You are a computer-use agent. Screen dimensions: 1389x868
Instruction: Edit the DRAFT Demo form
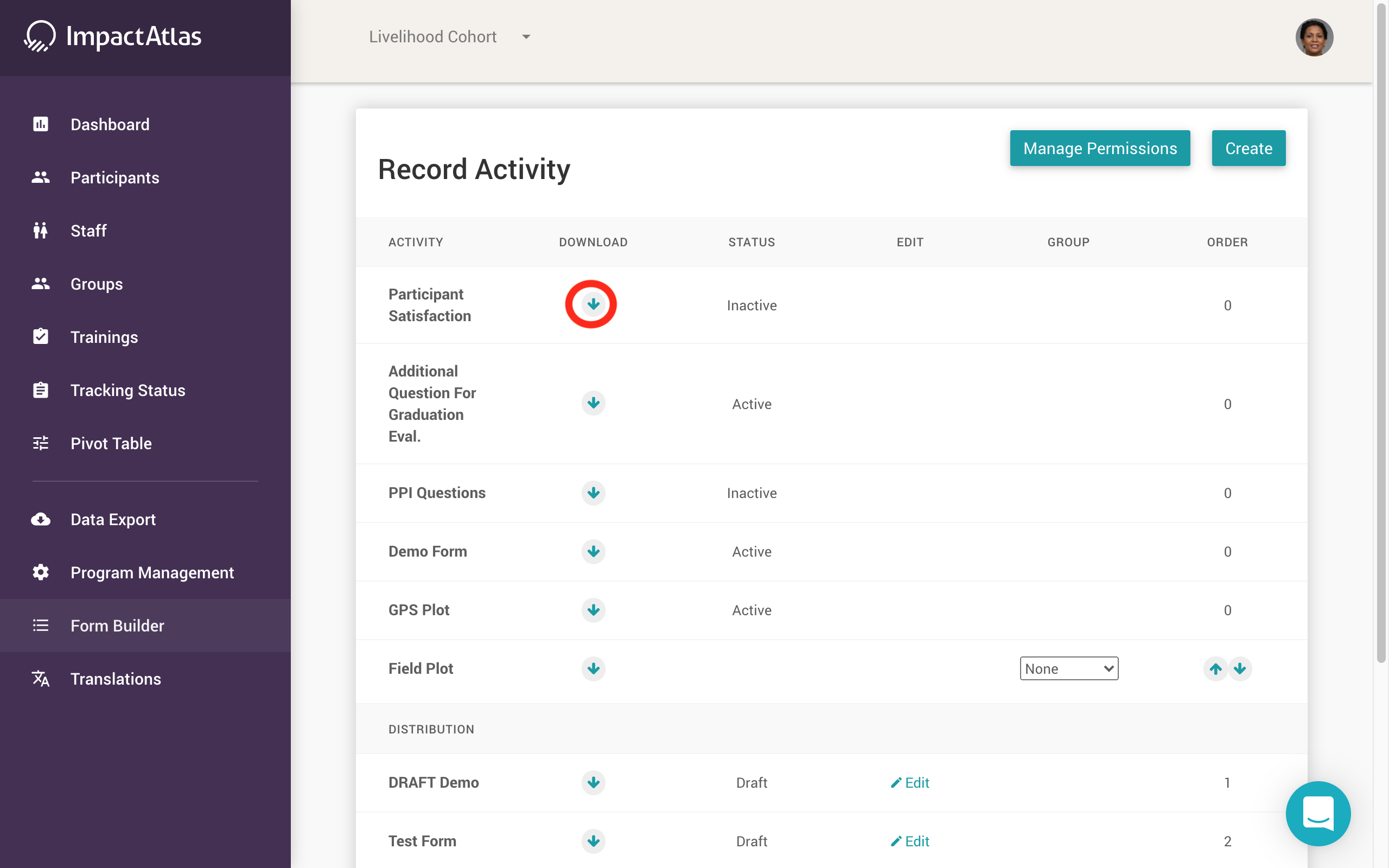(x=910, y=783)
